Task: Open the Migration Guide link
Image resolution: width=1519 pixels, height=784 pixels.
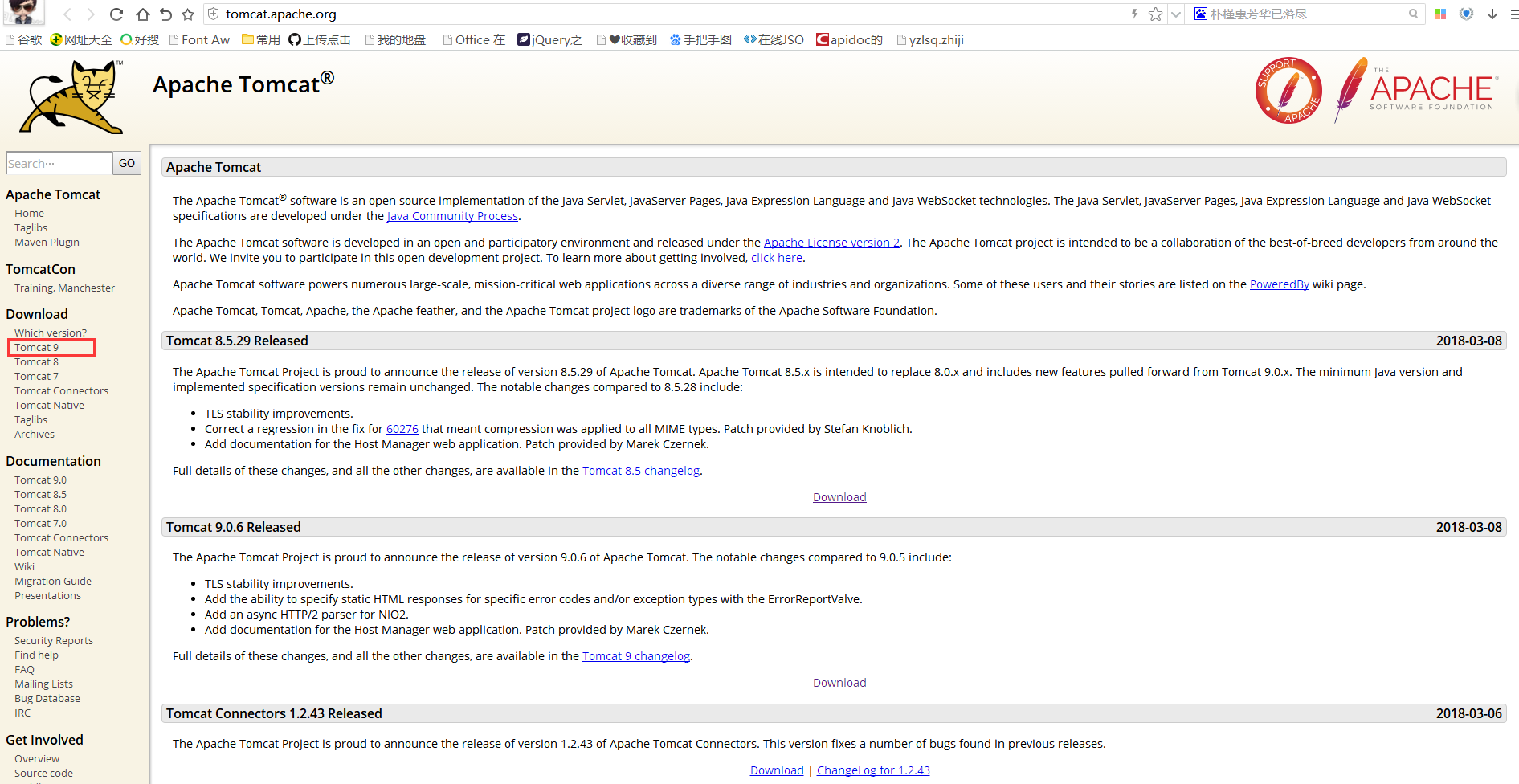Action: click(53, 581)
